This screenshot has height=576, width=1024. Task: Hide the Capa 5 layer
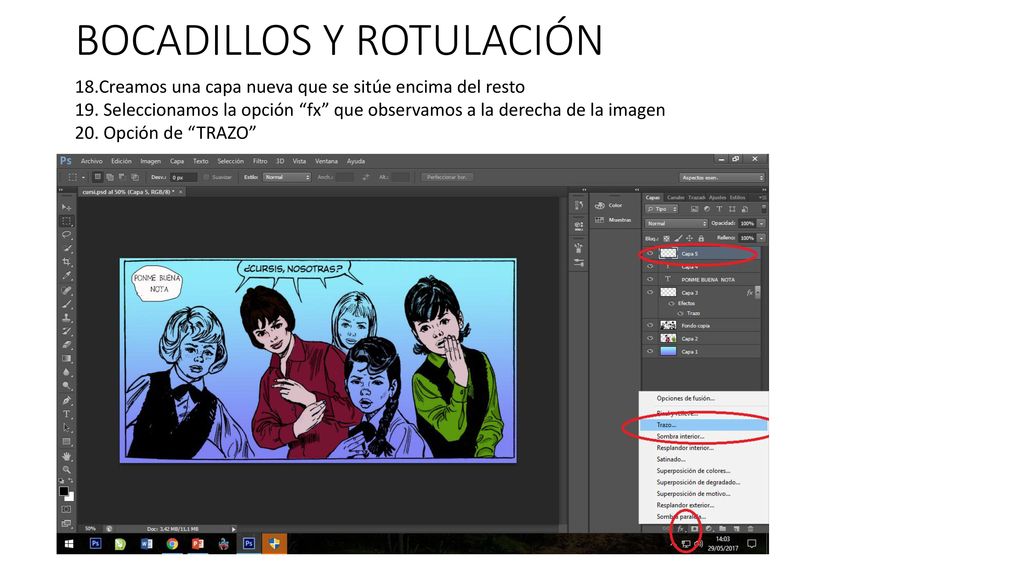[650, 253]
